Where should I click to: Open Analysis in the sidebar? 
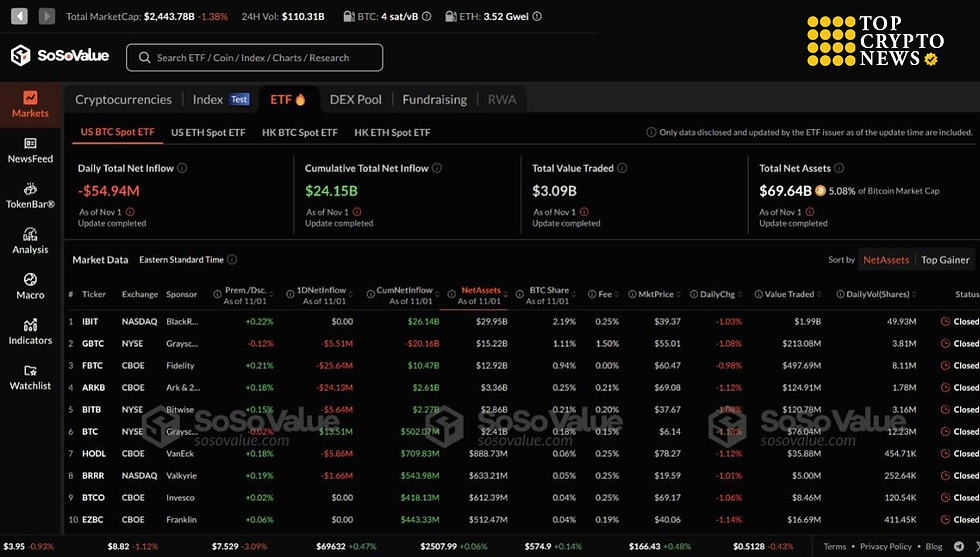pos(30,241)
